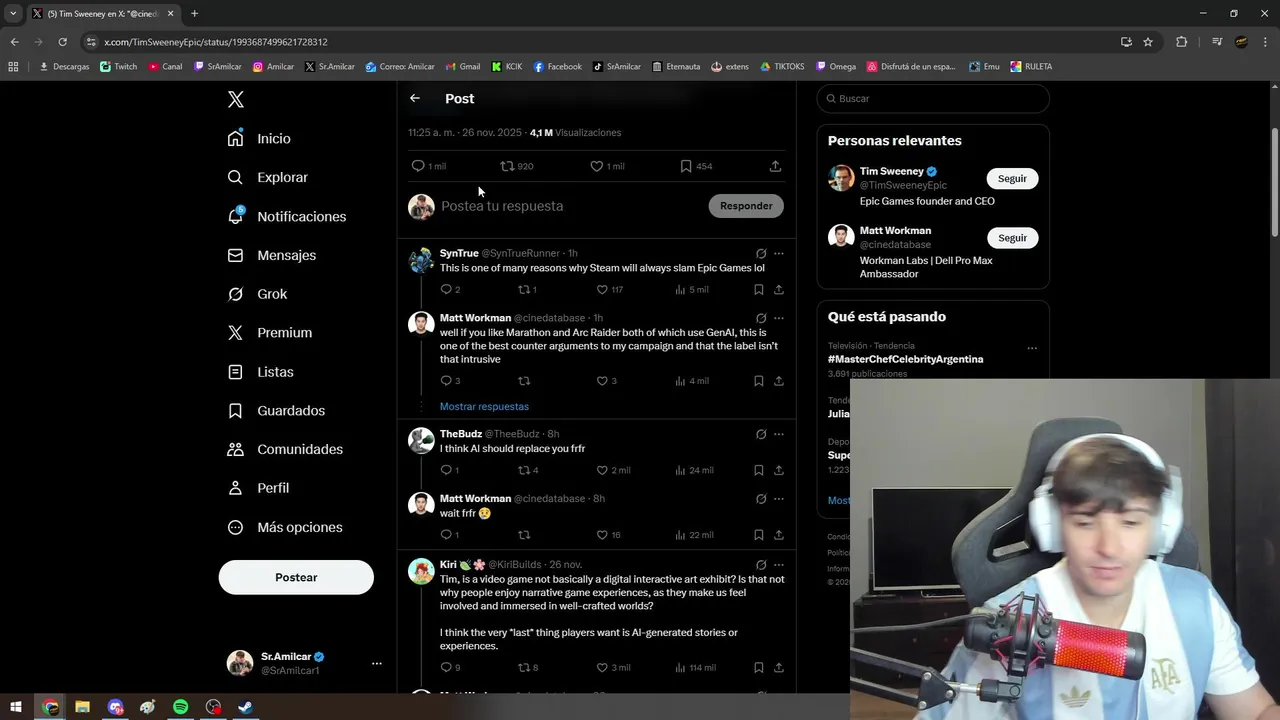Image resolution: width=1280 pixels, height=720 pixels.
Task: Open Steam from taskbar
Action: (245, 707)
